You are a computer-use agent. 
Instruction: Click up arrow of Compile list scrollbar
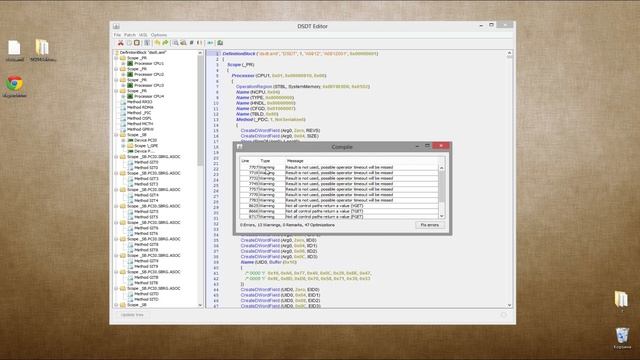point(442,168)
